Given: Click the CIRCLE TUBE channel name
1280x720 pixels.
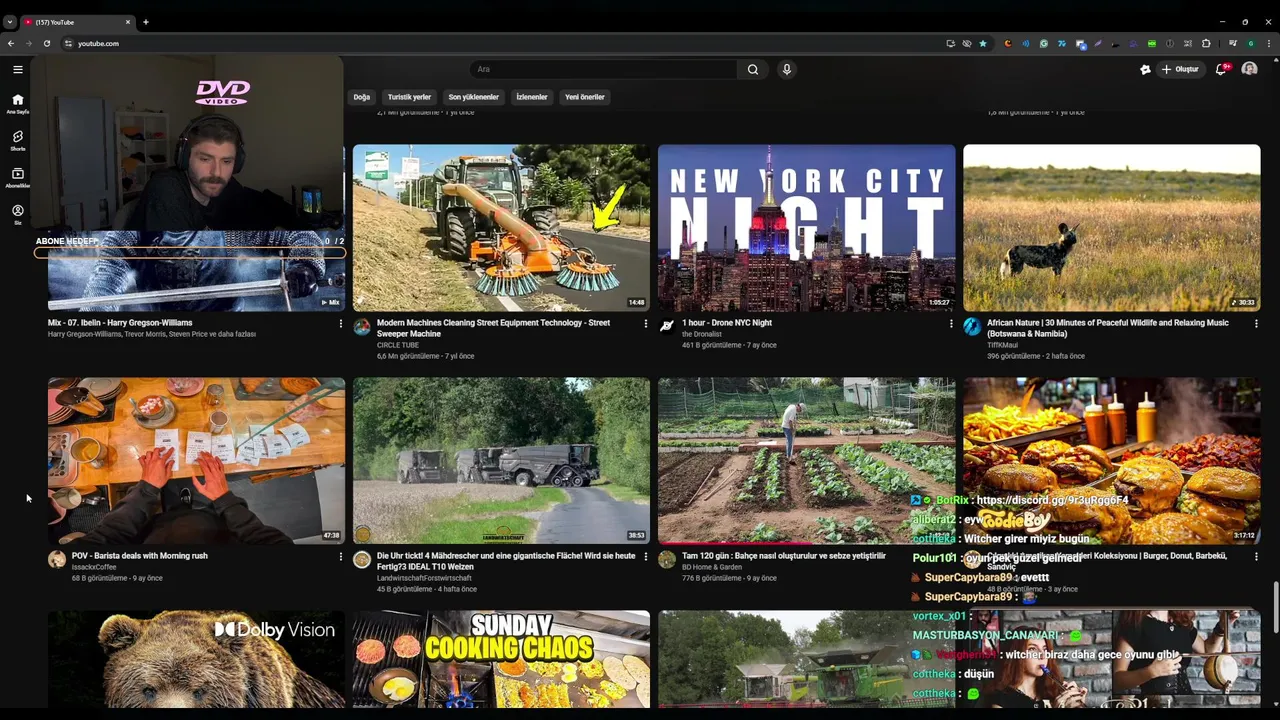Looking at the screenshot, I should 398,345.
